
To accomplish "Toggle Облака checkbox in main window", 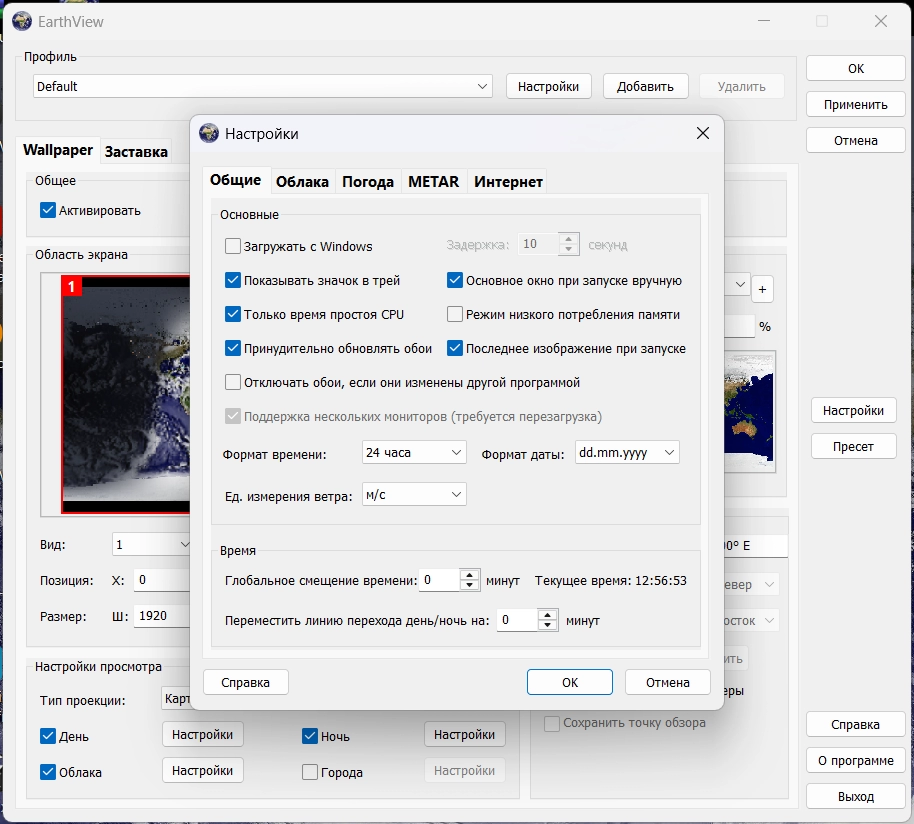I will [x=48, y=772].
